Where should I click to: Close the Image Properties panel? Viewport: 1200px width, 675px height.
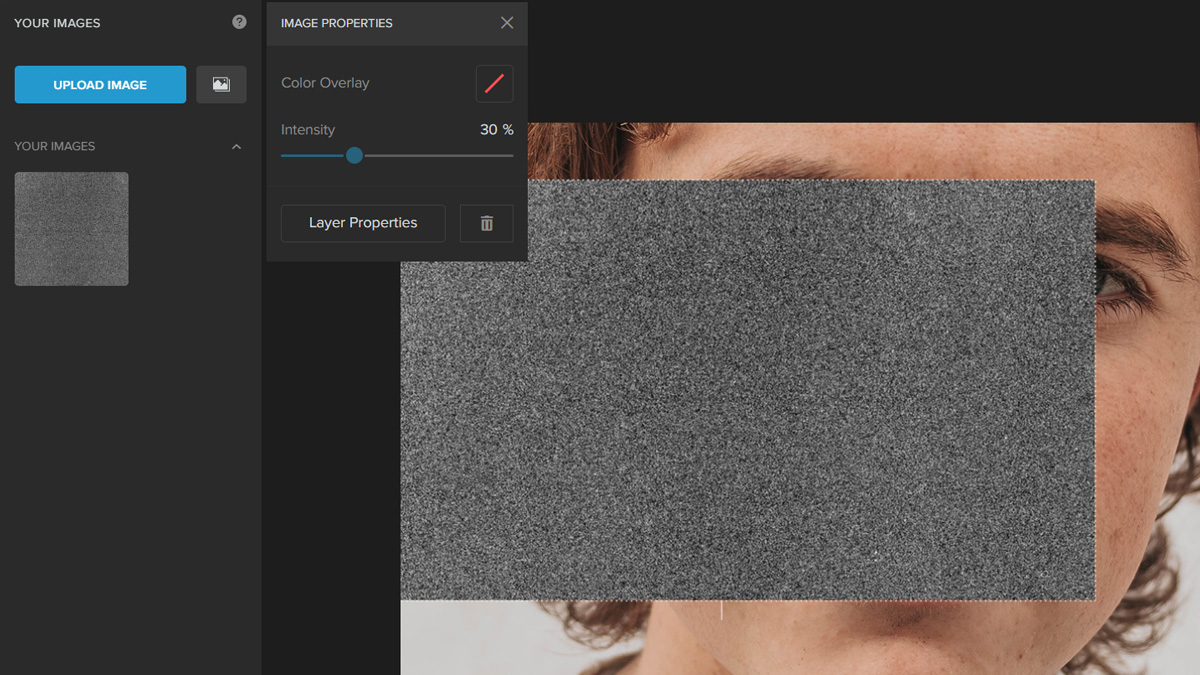[x=507, y=23]
